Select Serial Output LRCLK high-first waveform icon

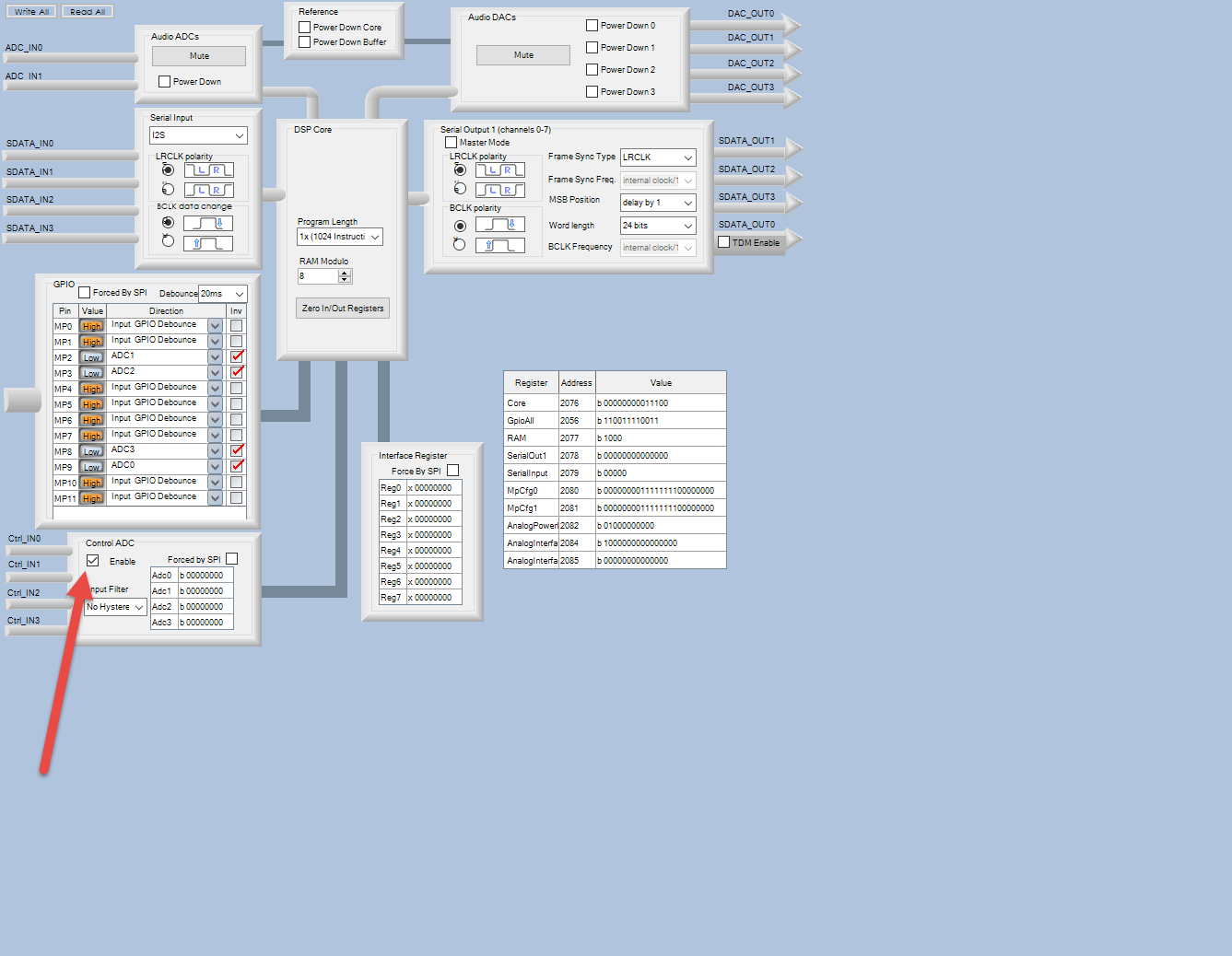coord(500,190)
